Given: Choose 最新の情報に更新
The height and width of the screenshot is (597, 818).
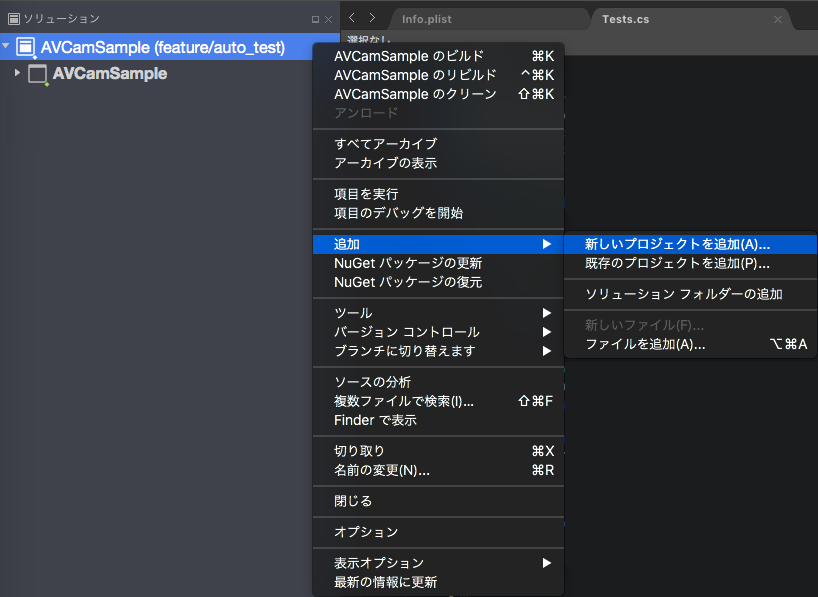Looking at the screenshot, I should 438,582.
